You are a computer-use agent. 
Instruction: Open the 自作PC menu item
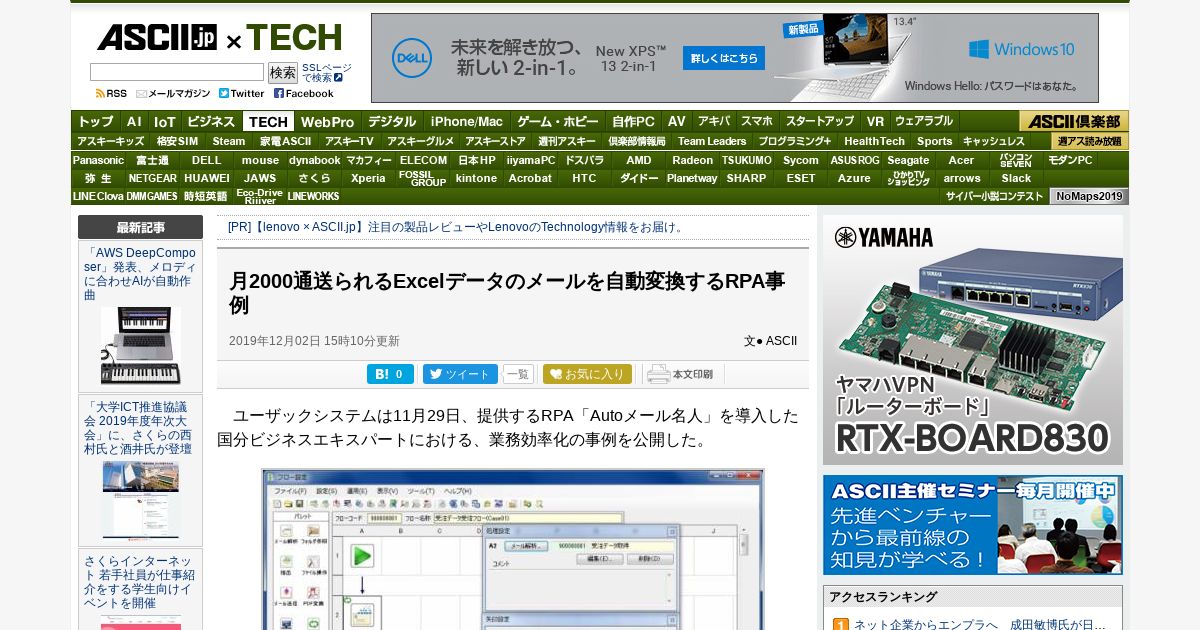tap(633, 121)
